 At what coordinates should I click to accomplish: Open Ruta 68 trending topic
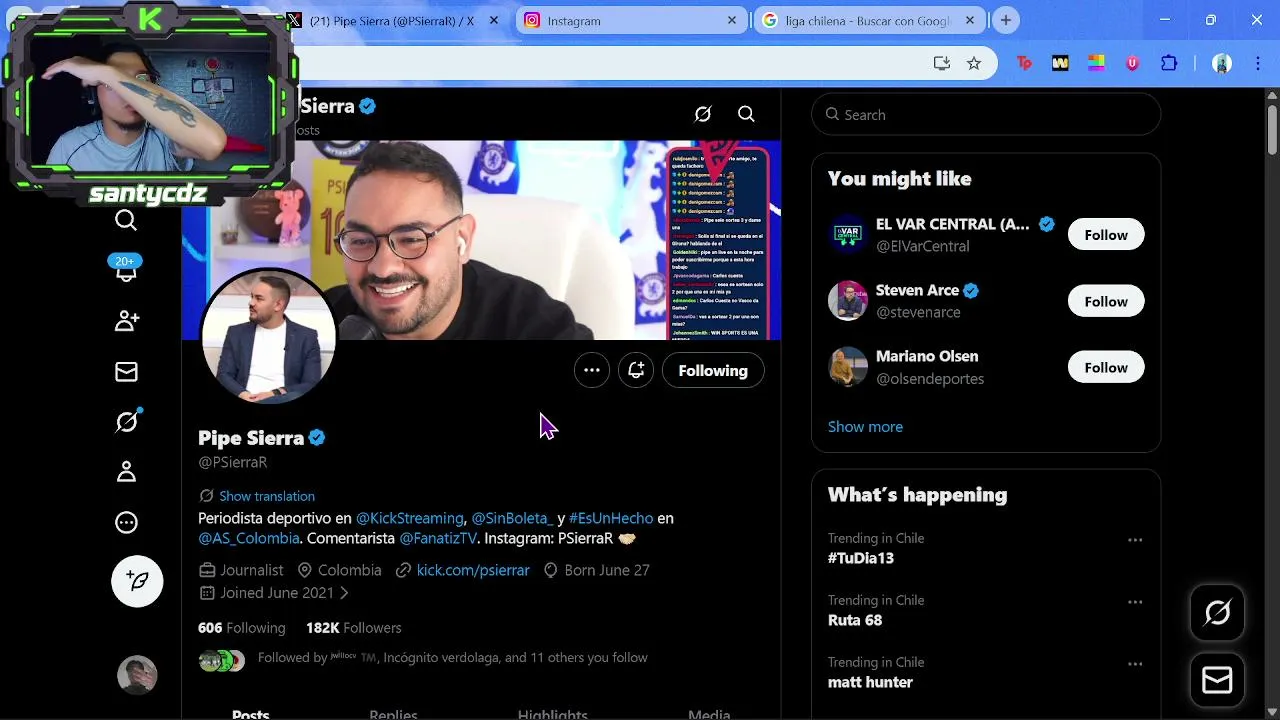[x=855, y=620]
